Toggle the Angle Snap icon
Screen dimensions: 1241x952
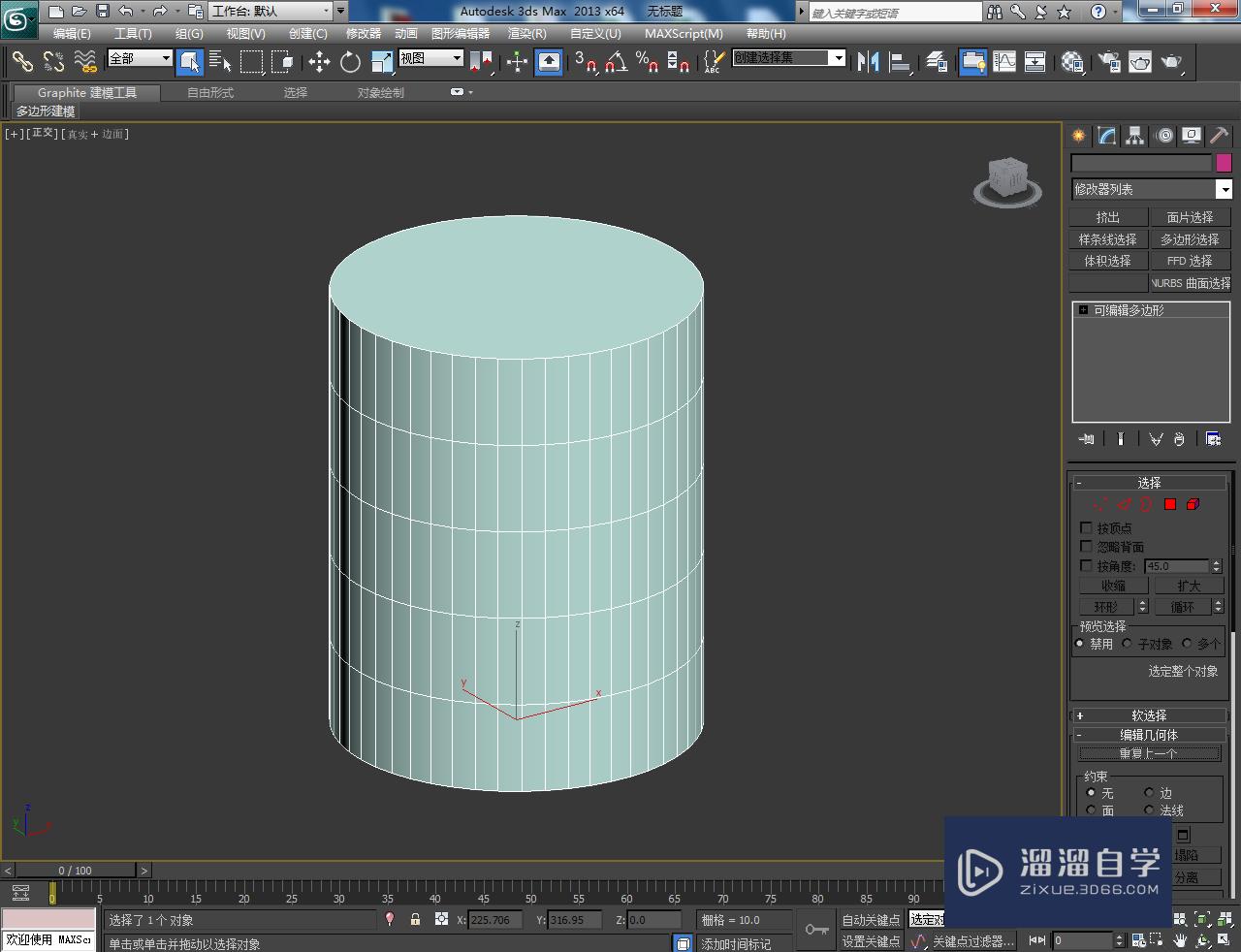point(616,62)
